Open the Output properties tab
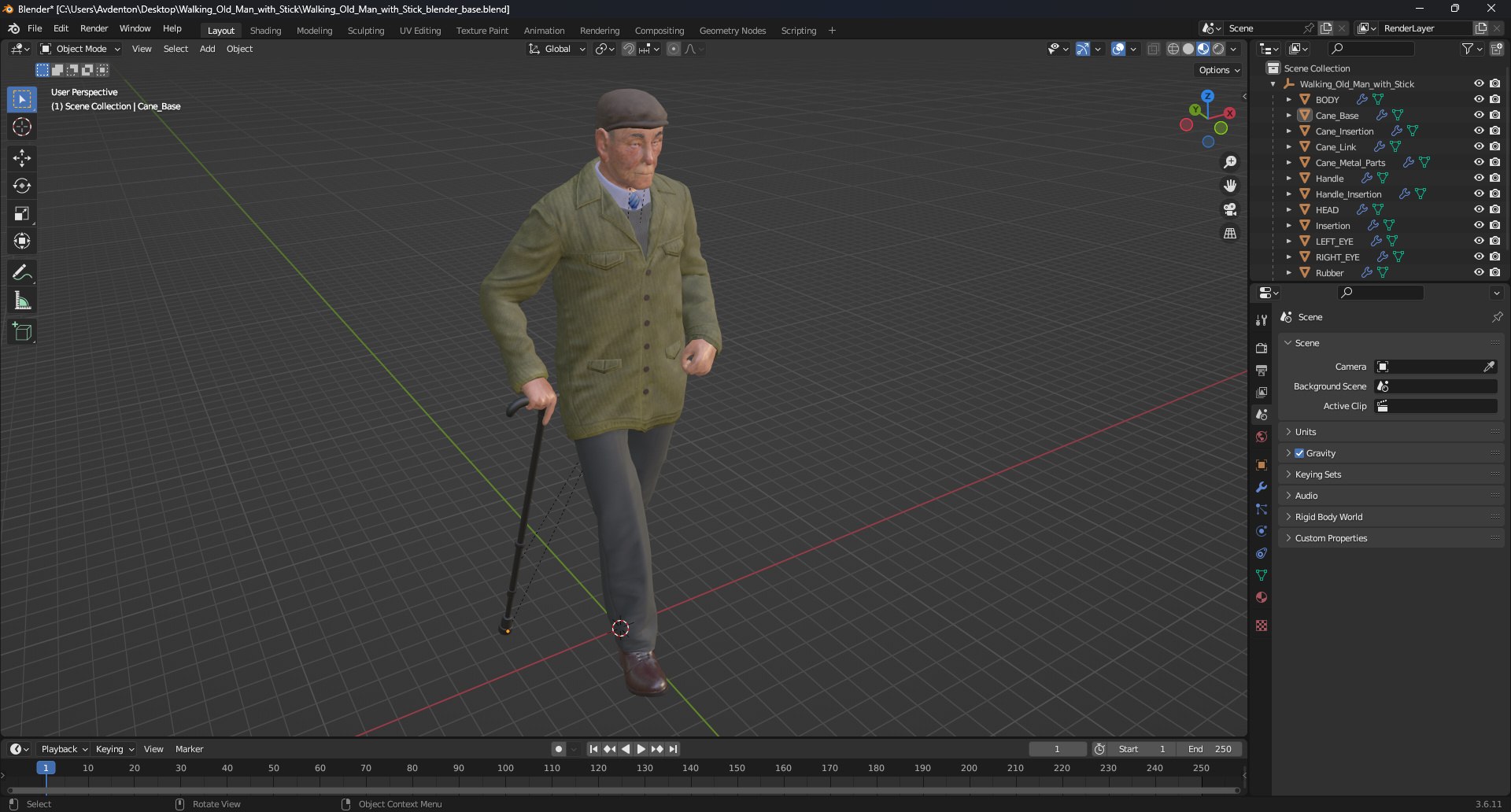Image resolution: width=1511 pixels, height=812 pixels. (x=1262, y=371)
